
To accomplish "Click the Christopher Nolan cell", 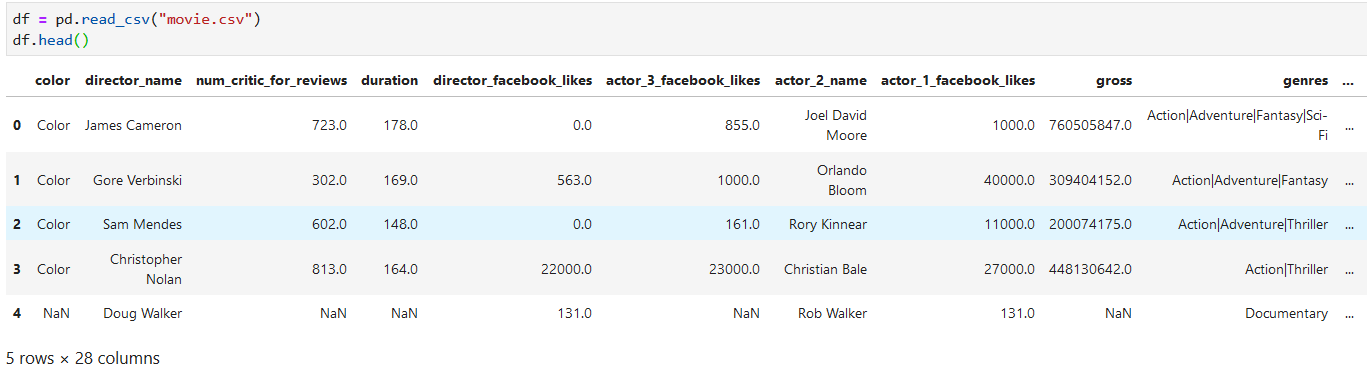I will click(x=146, y=269).
